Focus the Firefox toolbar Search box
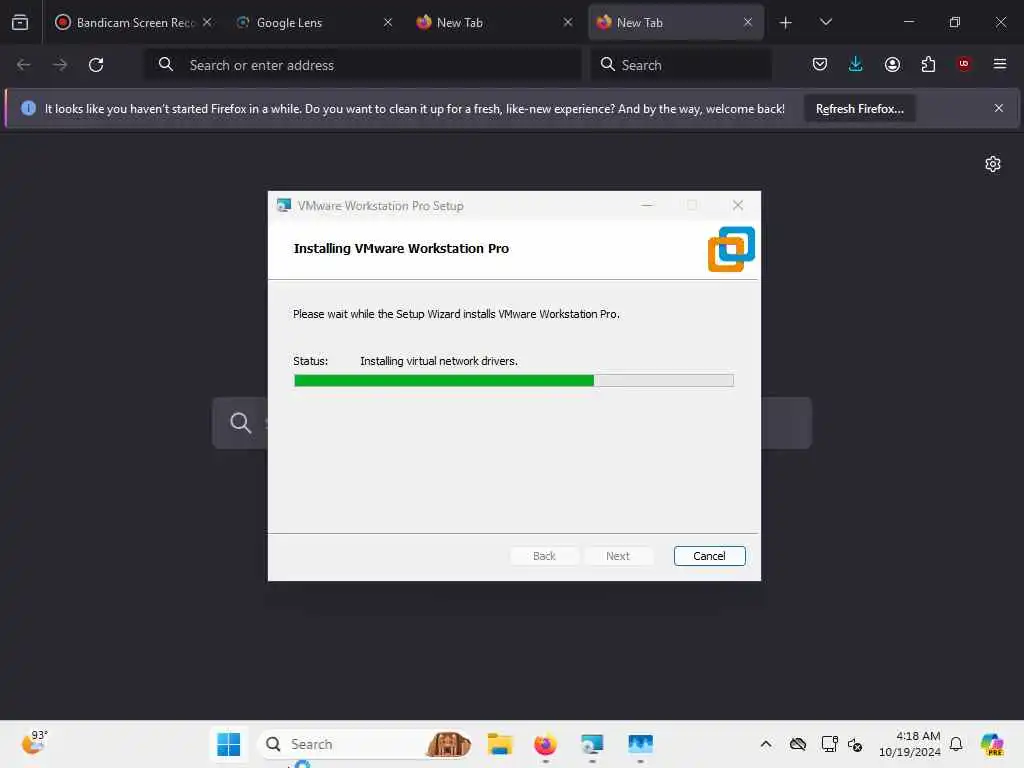Image resolution: width=1024 pixels, height=768 pixels. 680,65
